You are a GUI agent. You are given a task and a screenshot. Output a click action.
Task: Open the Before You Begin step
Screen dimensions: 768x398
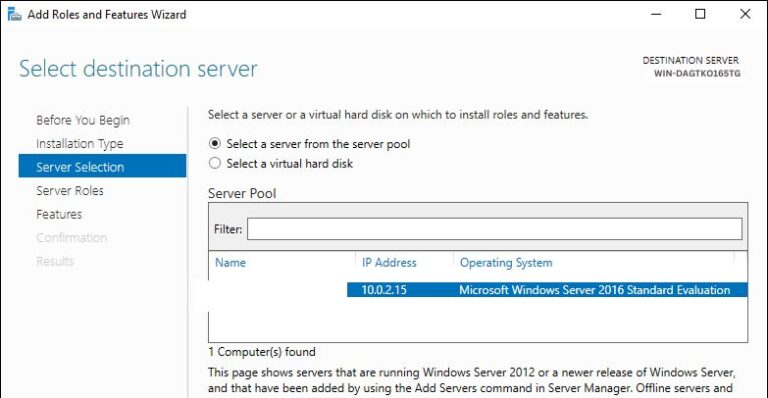tap(83, 120)
